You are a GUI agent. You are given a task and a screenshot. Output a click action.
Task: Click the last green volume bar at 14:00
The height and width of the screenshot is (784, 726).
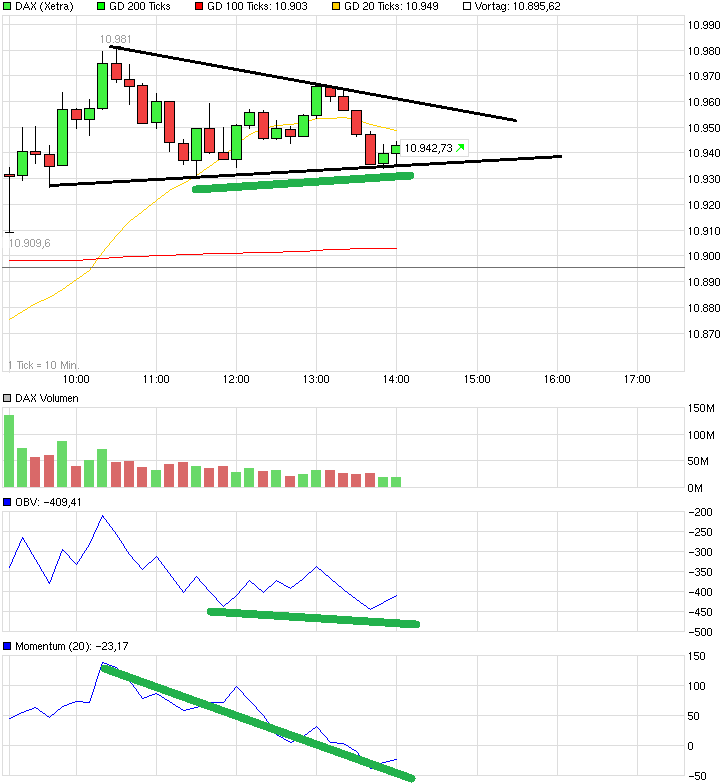(x=396, y=482)
